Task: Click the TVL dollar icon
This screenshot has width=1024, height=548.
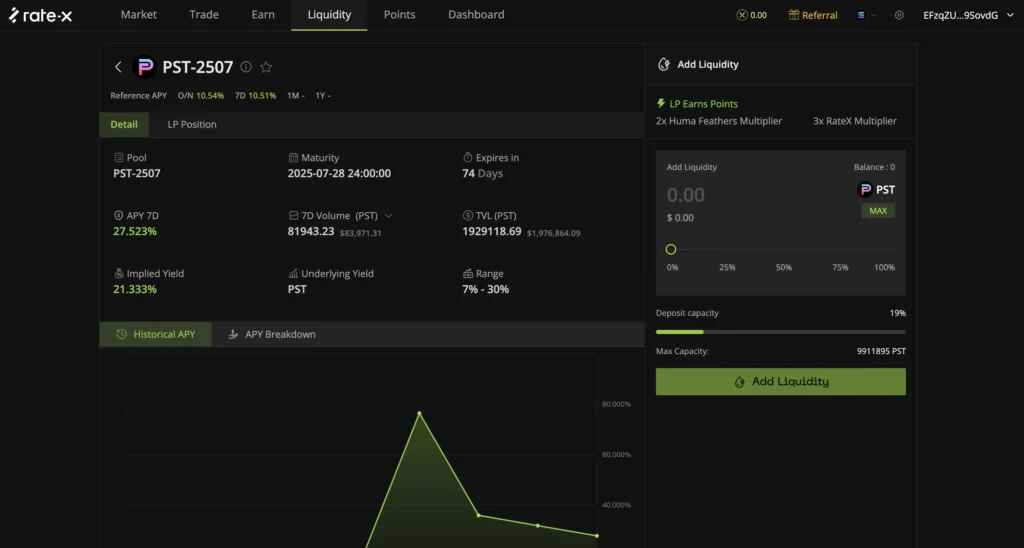Action: click(468, 216)
